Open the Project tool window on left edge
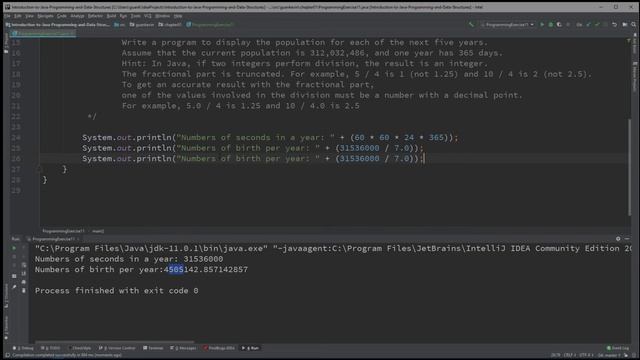640x360 pixels. [x=6, y=43]
